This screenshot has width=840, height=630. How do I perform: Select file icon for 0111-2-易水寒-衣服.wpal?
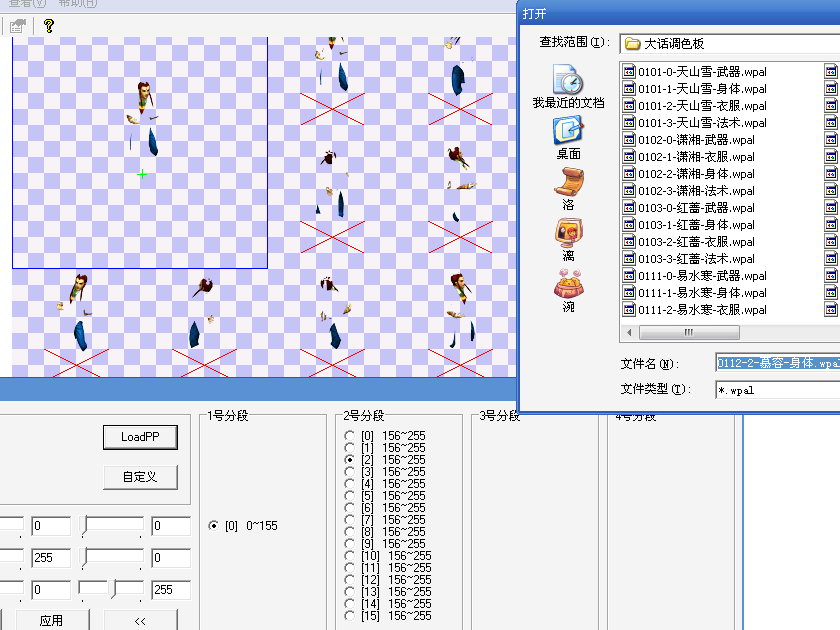tap(629, 310)
